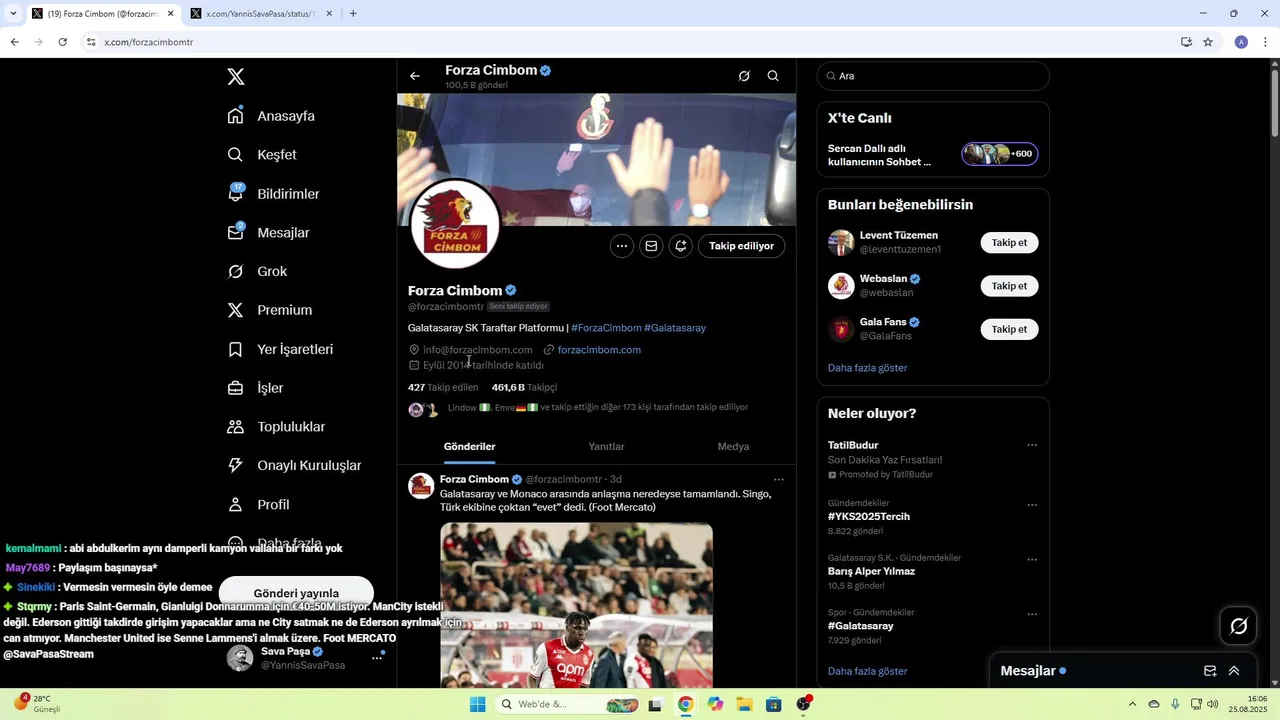Screen dimensions: 1280x720
Task: Open options for Barış Alper Yılmaz trend
Action: pyautogui.click(x=1032, y=559)
